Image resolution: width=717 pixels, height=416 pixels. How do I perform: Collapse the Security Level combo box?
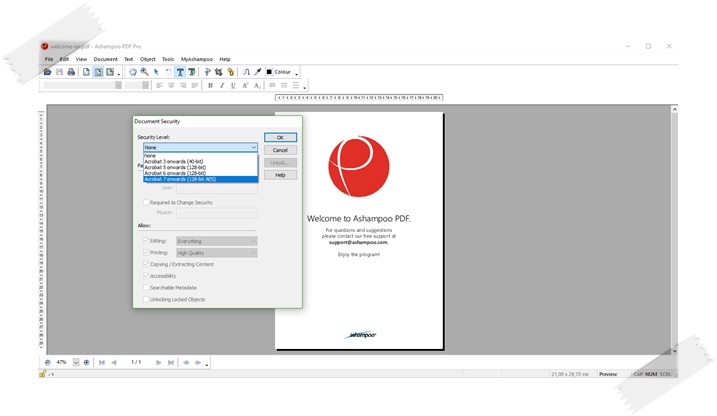[x=253, y=147]
